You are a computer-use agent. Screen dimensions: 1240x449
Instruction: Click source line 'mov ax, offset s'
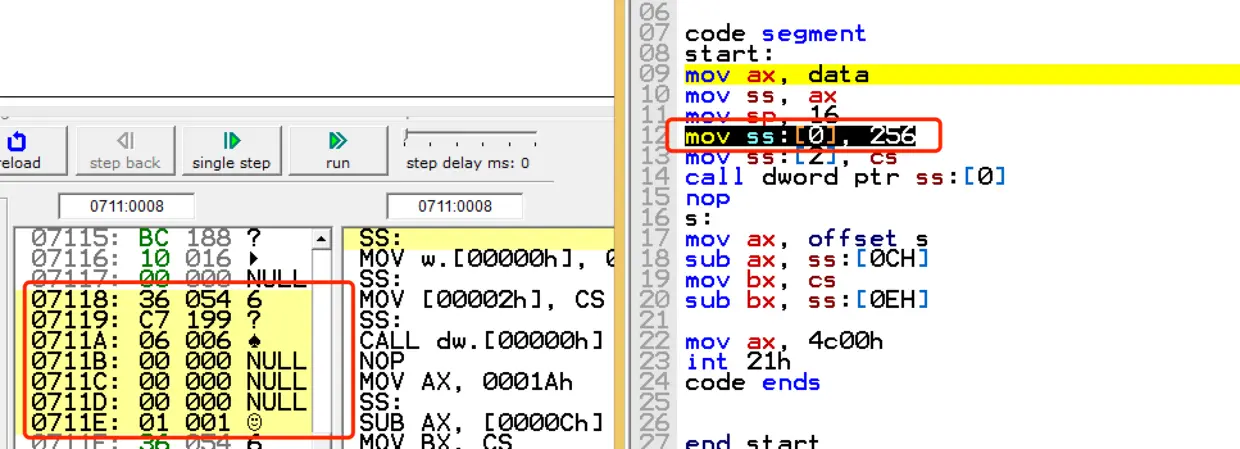tap(806, 239)
